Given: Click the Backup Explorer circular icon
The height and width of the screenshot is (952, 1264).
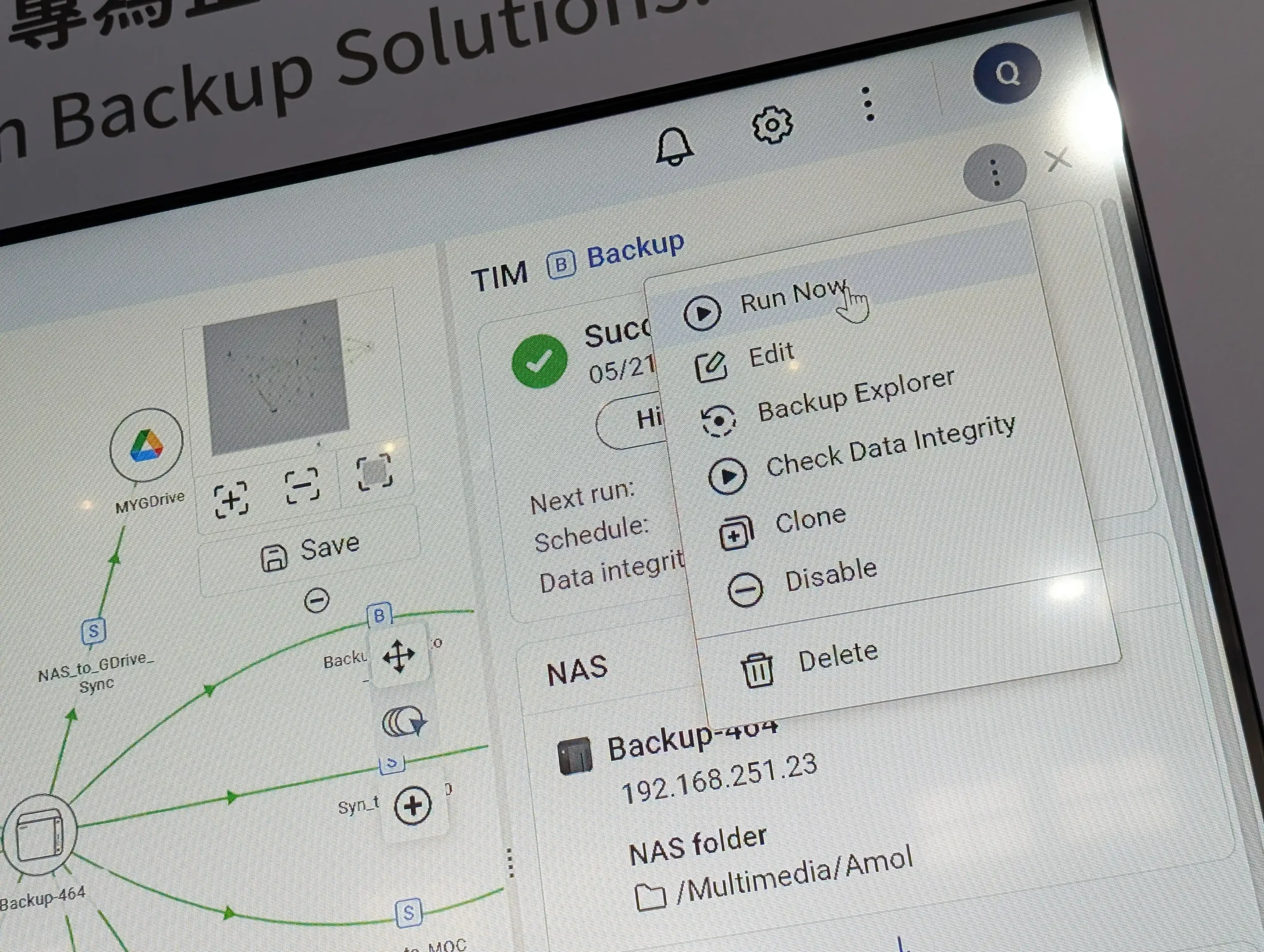Looking at the screenshot, I should click(x=718, y=421).
